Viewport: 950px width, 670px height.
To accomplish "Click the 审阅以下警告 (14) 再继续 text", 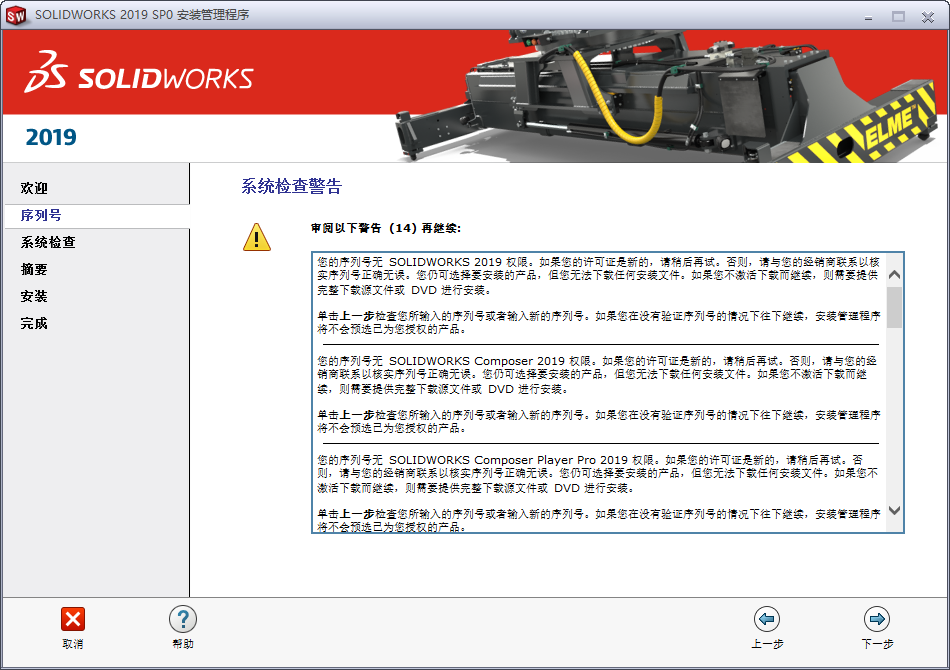I will (386, 228).
